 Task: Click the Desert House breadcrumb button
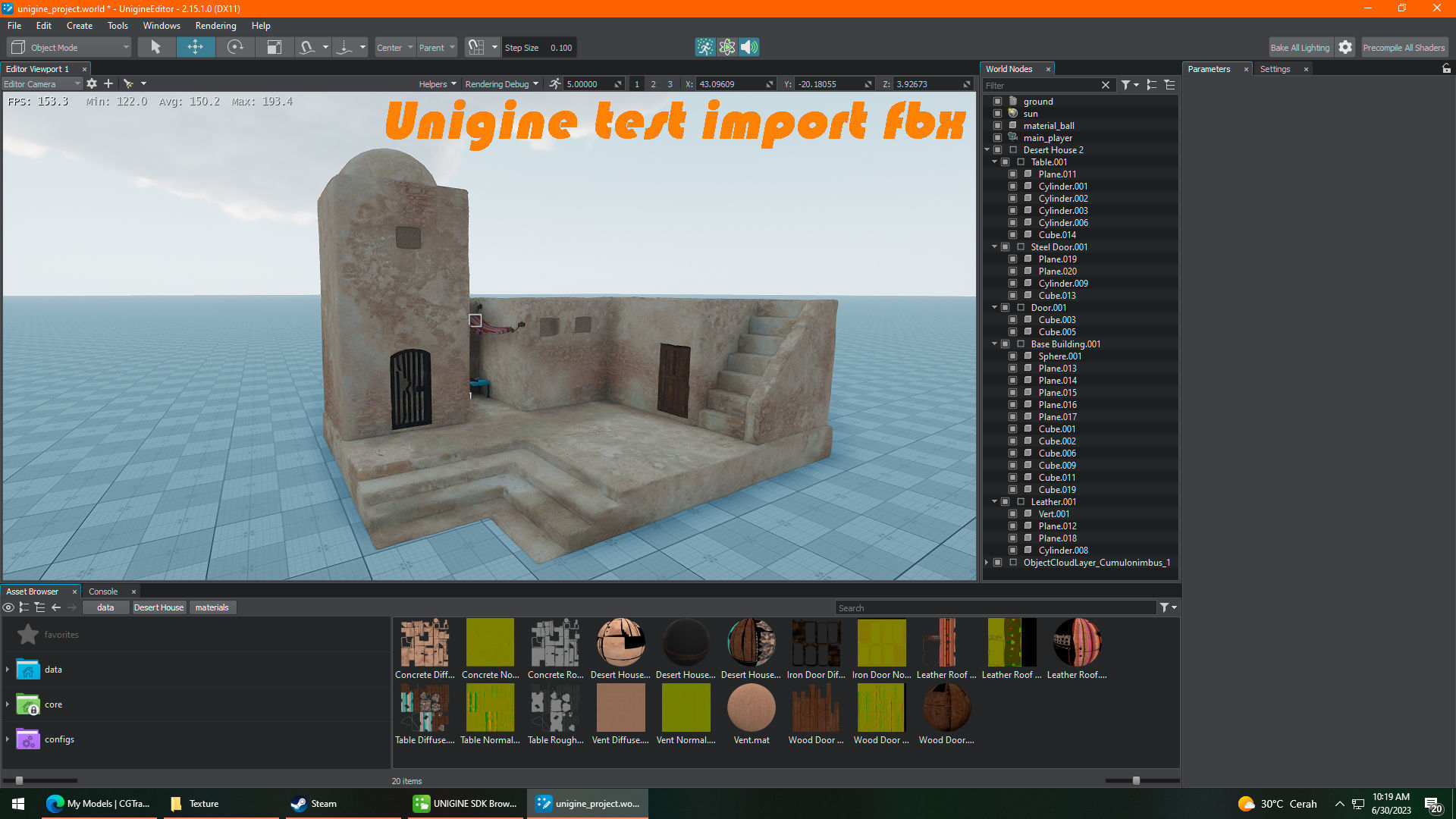coord(158,607)
